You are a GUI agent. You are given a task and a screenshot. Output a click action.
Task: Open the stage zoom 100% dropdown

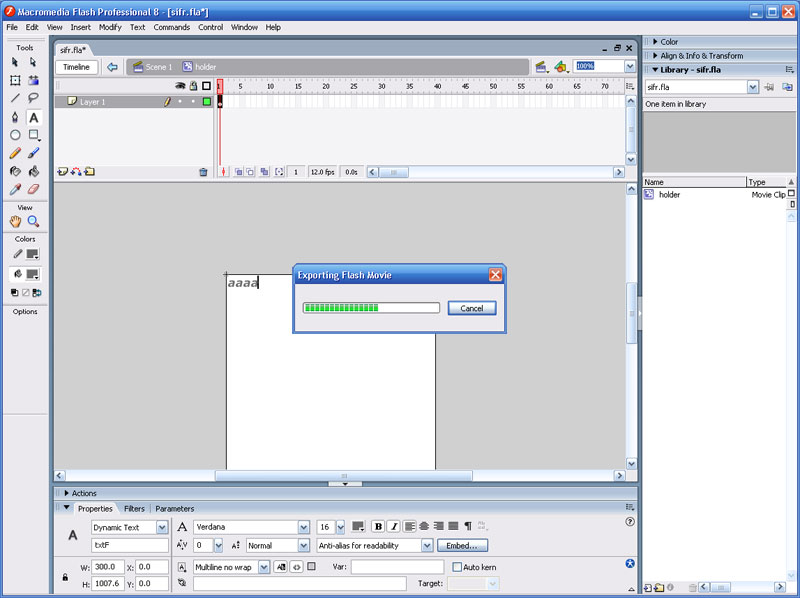(x=630, y=66)
